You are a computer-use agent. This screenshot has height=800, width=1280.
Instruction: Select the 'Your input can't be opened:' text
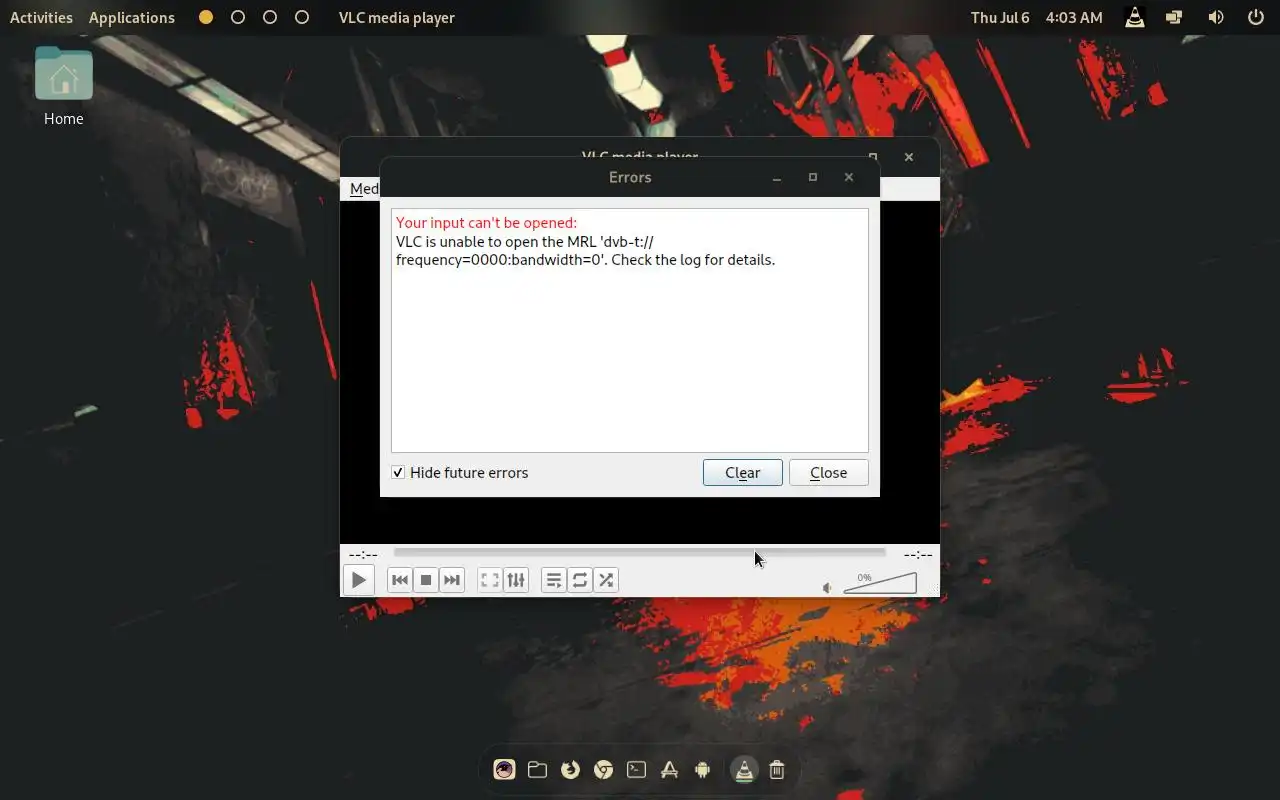click(x=486, y=223)
